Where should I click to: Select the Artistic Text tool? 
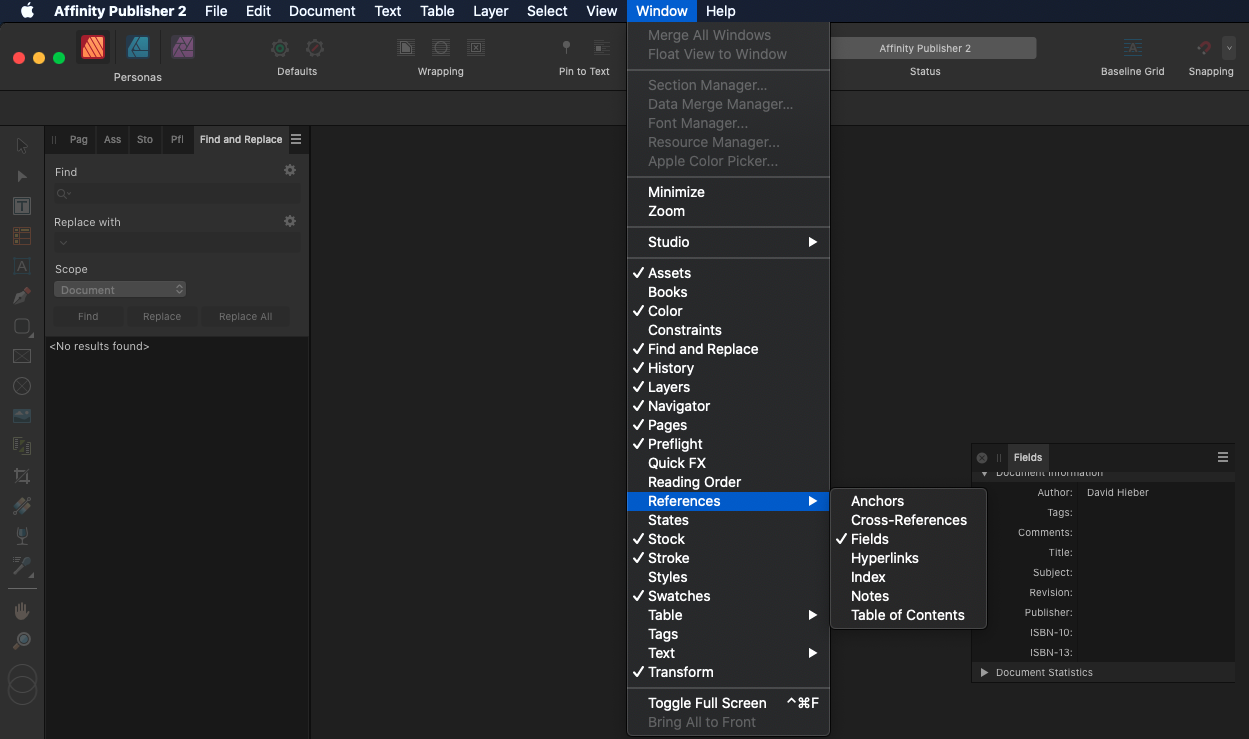tap(22, 266)
